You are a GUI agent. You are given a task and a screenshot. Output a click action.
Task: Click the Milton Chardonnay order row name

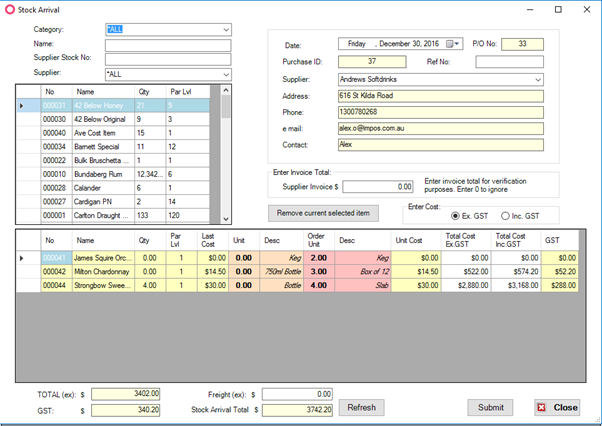pos(103,272)
